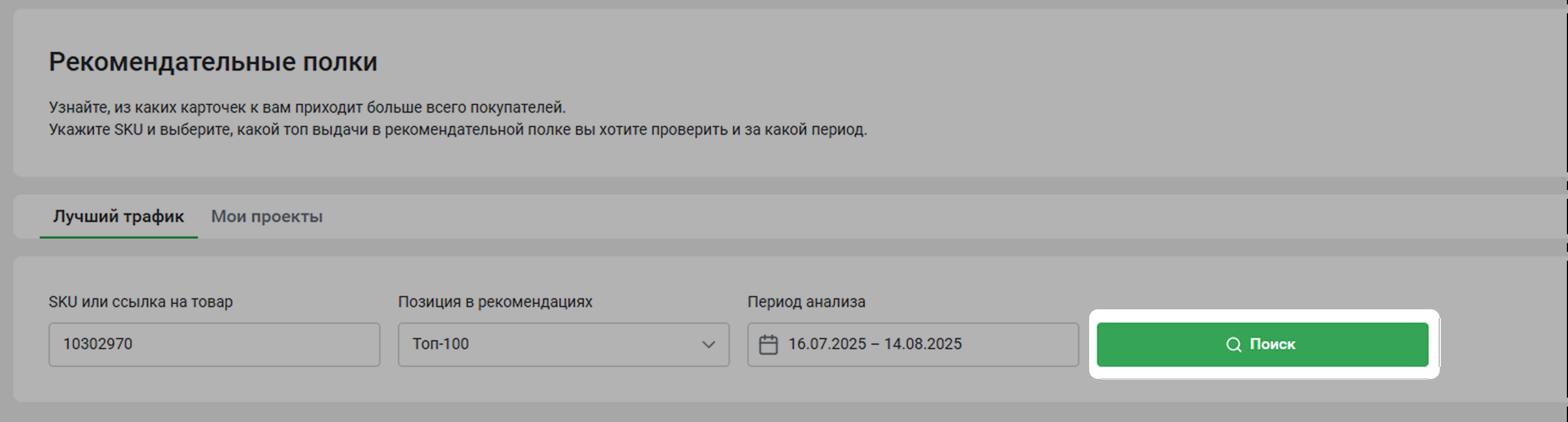
Task: Switch to the Мои проекты tab
Action: tap(266, 217)
